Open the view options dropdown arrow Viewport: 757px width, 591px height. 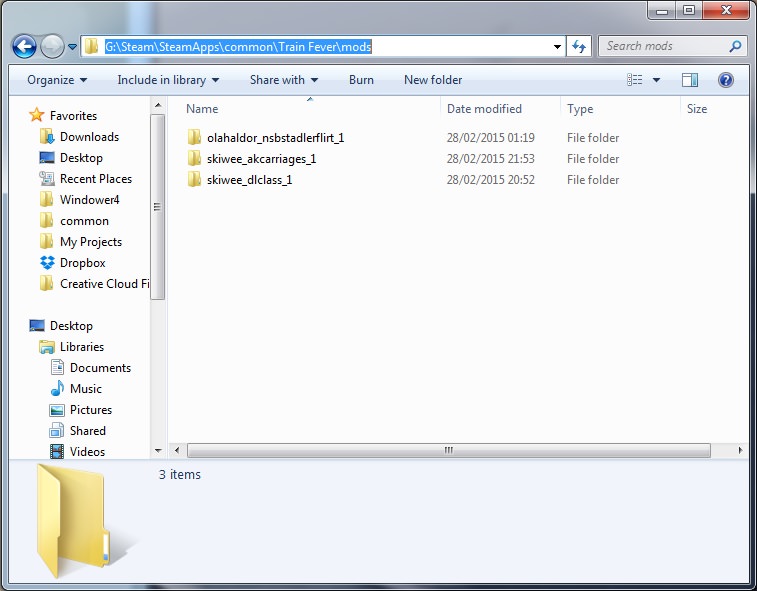657,80
